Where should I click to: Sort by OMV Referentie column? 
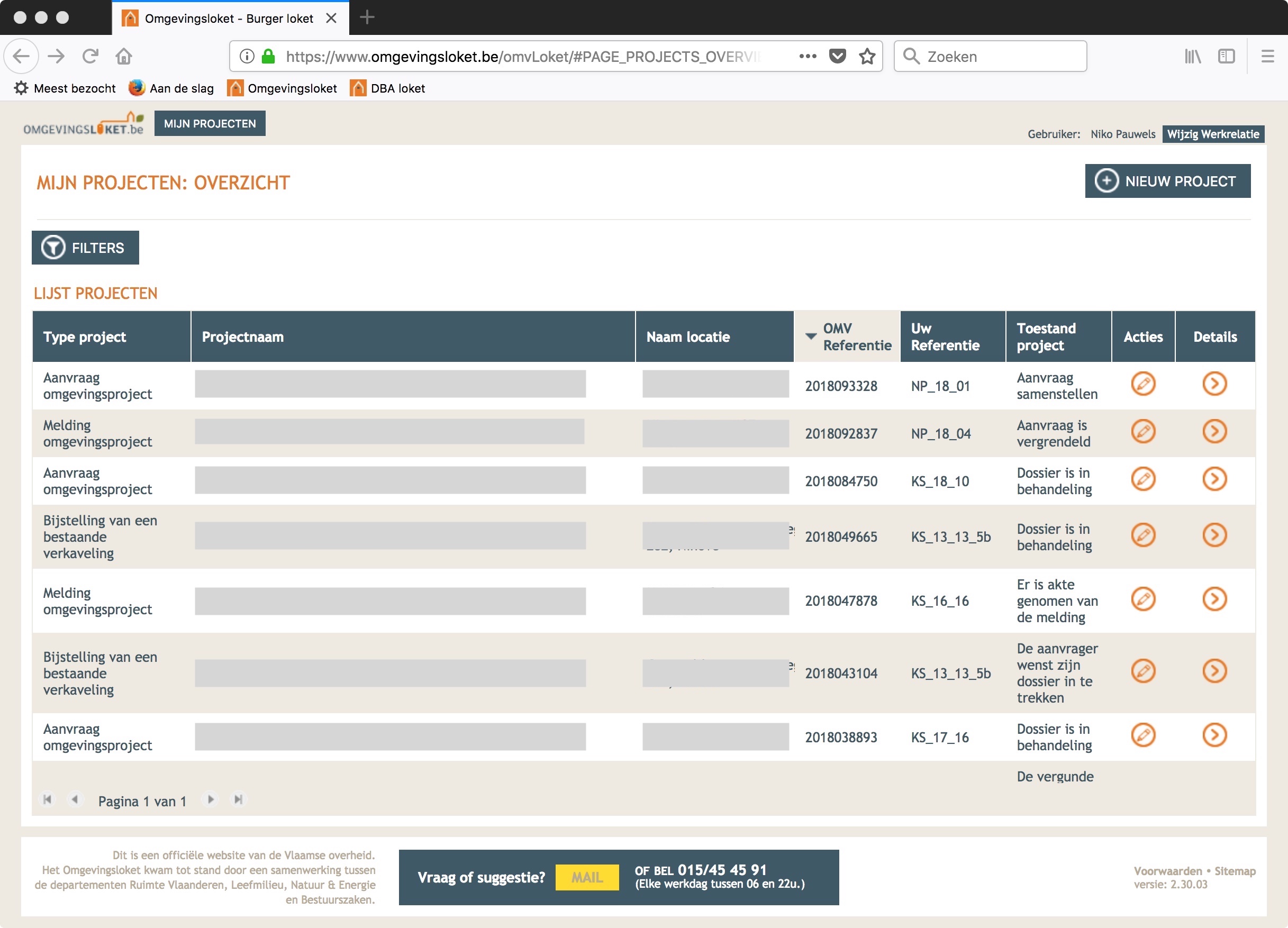click(847, 337)
